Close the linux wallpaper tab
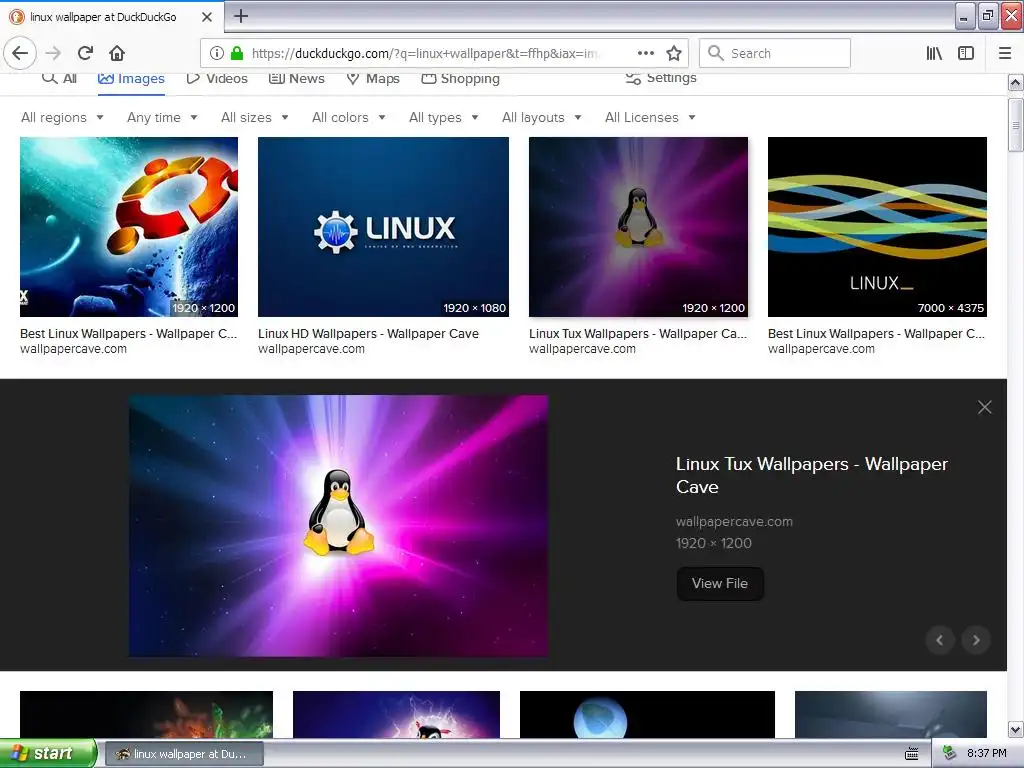The height and width of the screenshot is (768, 1024). [x=207, y=17]
